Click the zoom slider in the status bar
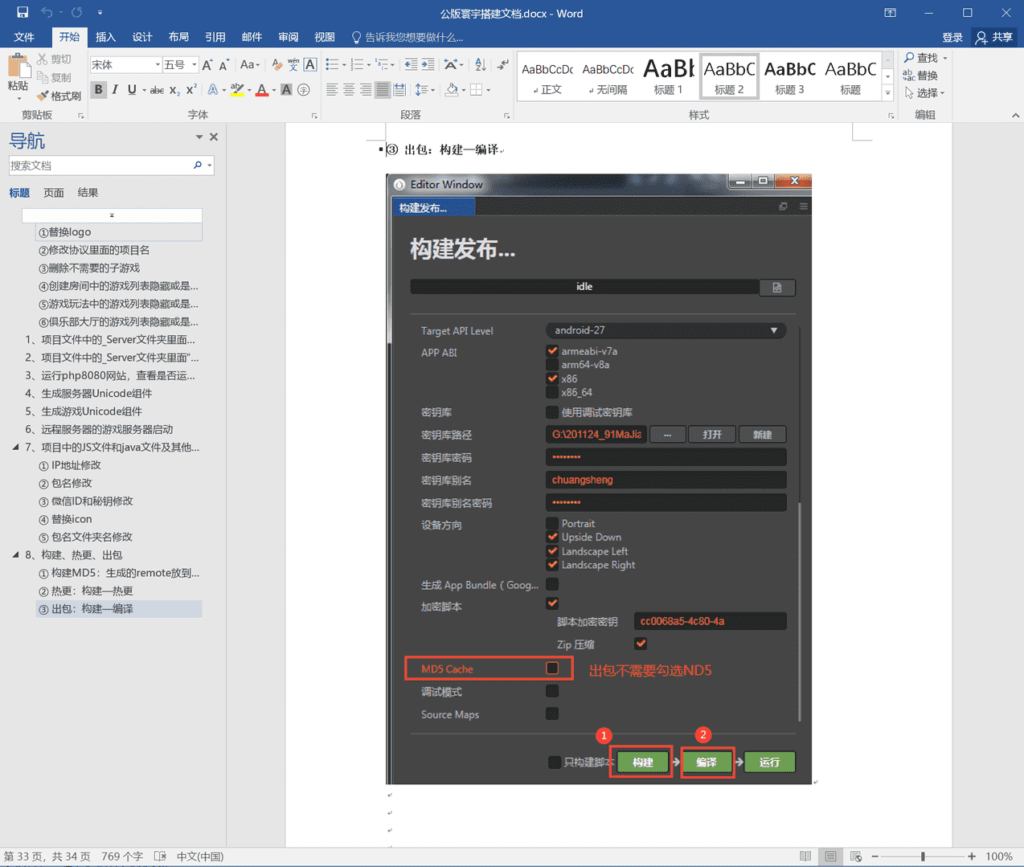 (x=922, y=856)
